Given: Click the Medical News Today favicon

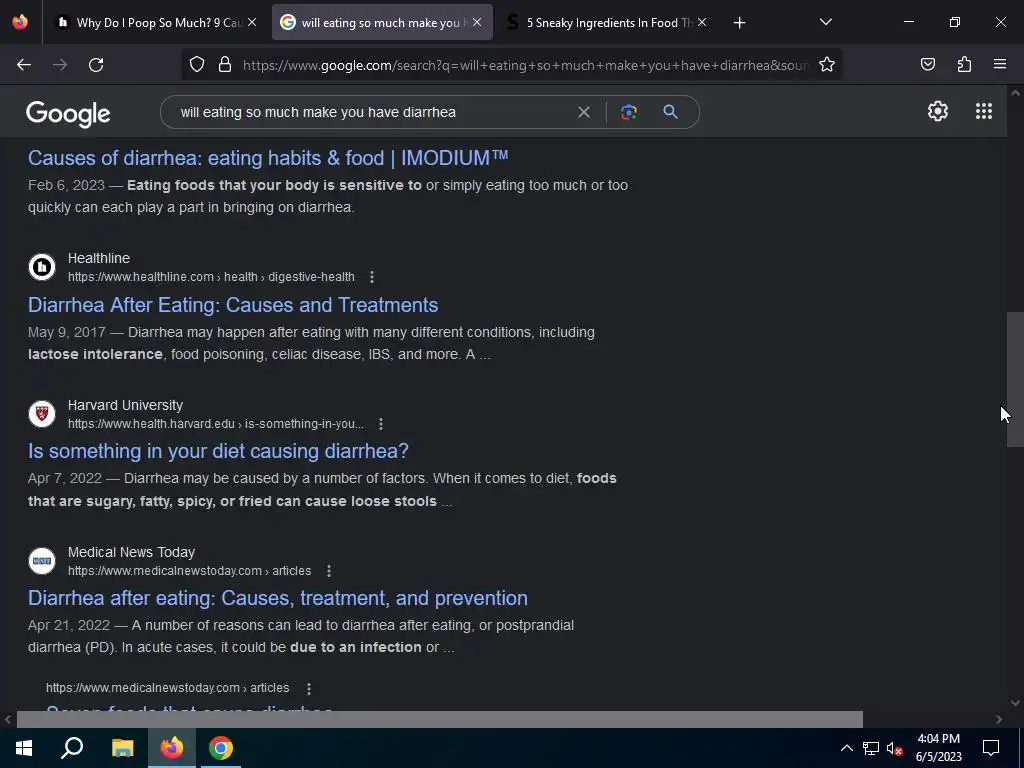Looking at the screenshot, I should [x=42, y=561].
